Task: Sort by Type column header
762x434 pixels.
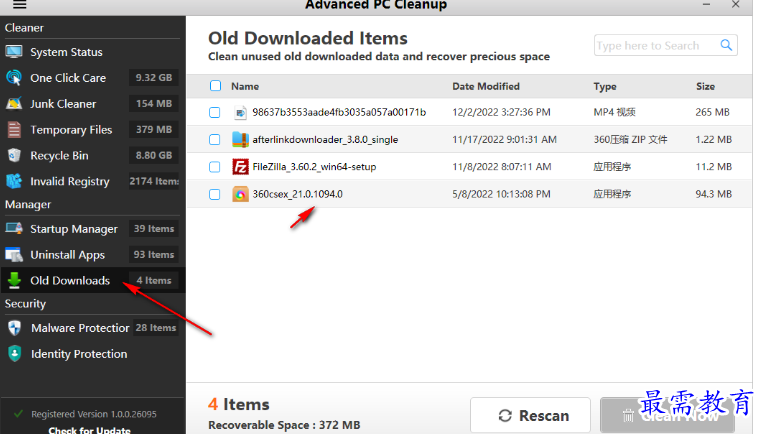Action: pos(605,87)
